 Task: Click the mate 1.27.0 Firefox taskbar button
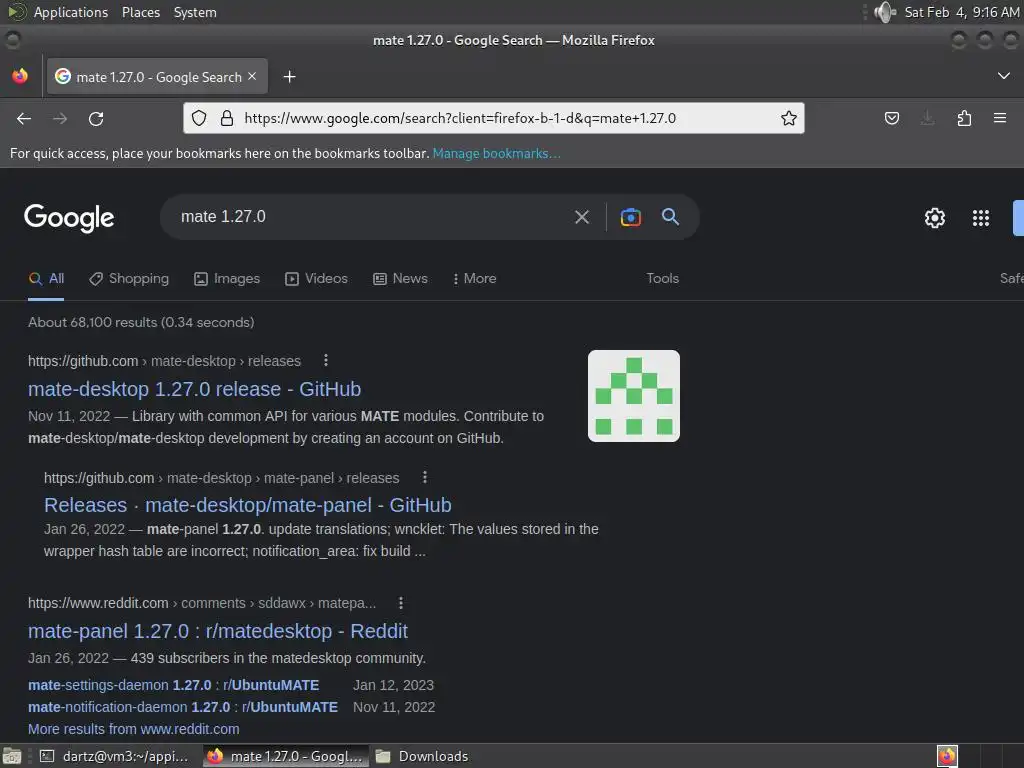coord(285,756)
